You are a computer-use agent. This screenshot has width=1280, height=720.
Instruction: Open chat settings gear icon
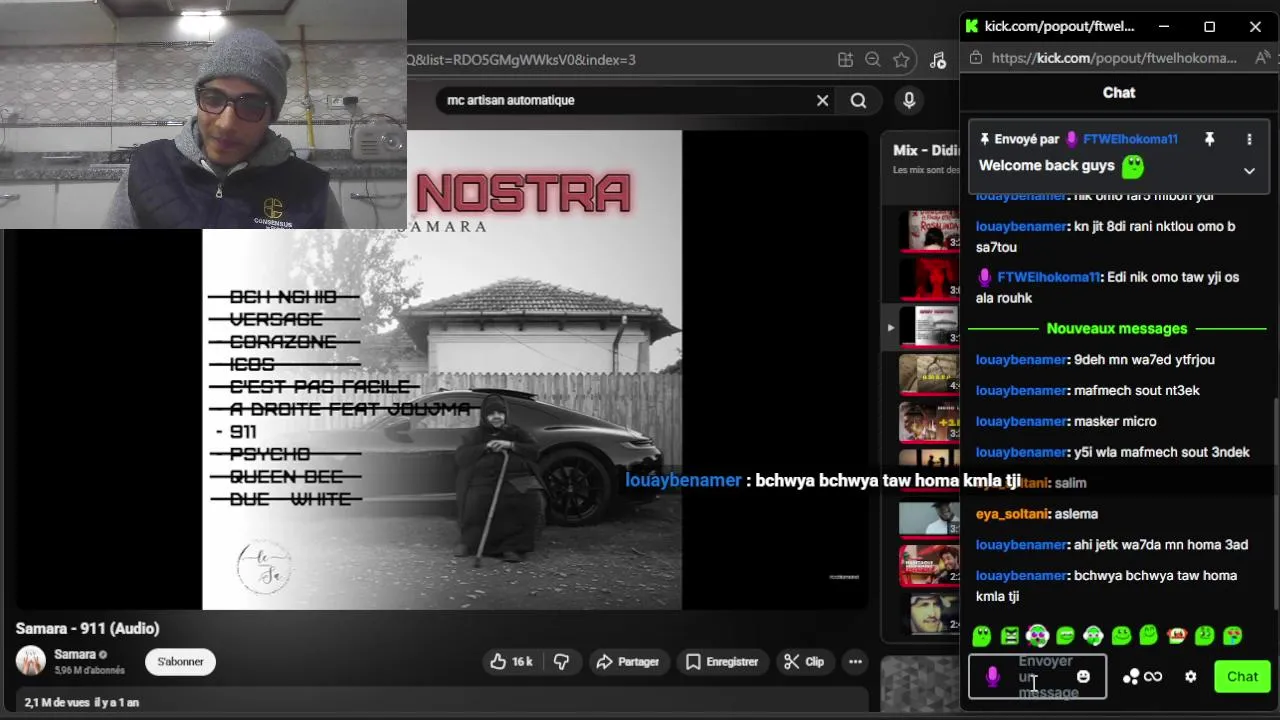tap(1190, 677)
